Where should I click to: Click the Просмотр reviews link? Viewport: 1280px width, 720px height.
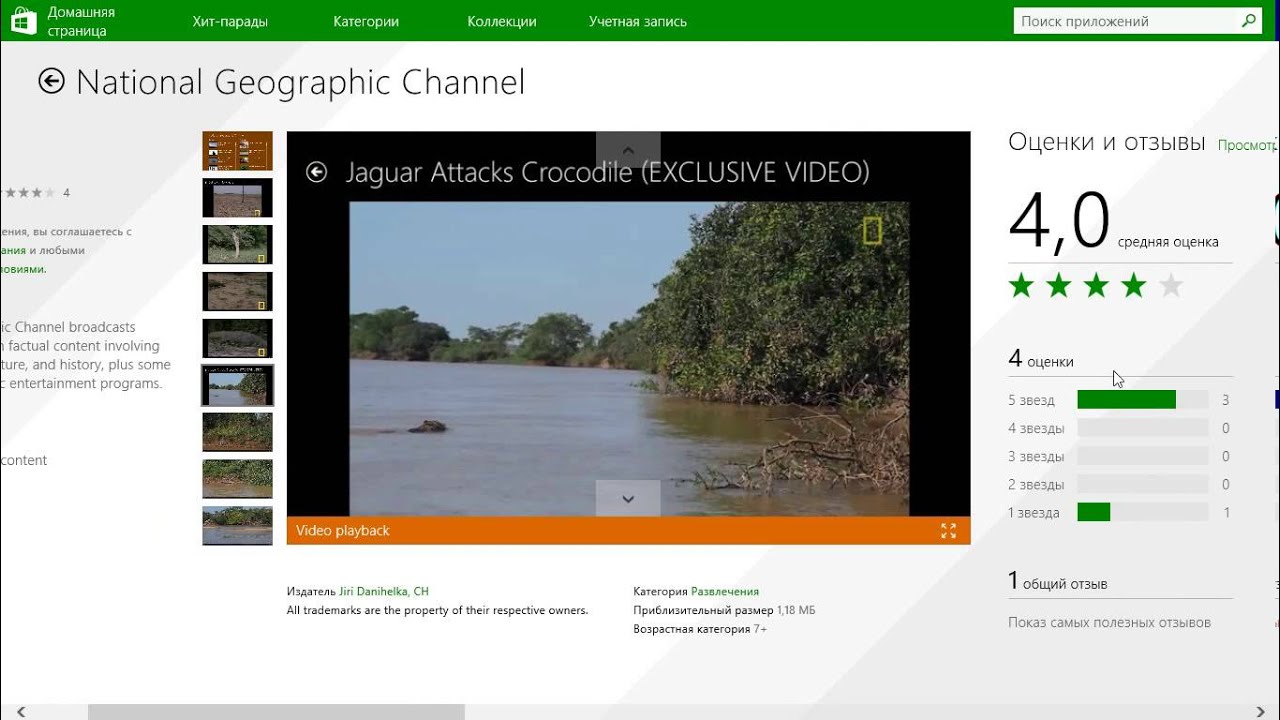point(1248,145)
